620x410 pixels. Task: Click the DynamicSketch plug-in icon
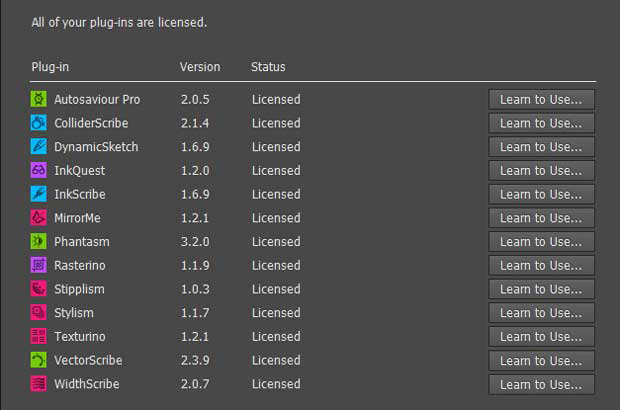(x=39, y=147)
